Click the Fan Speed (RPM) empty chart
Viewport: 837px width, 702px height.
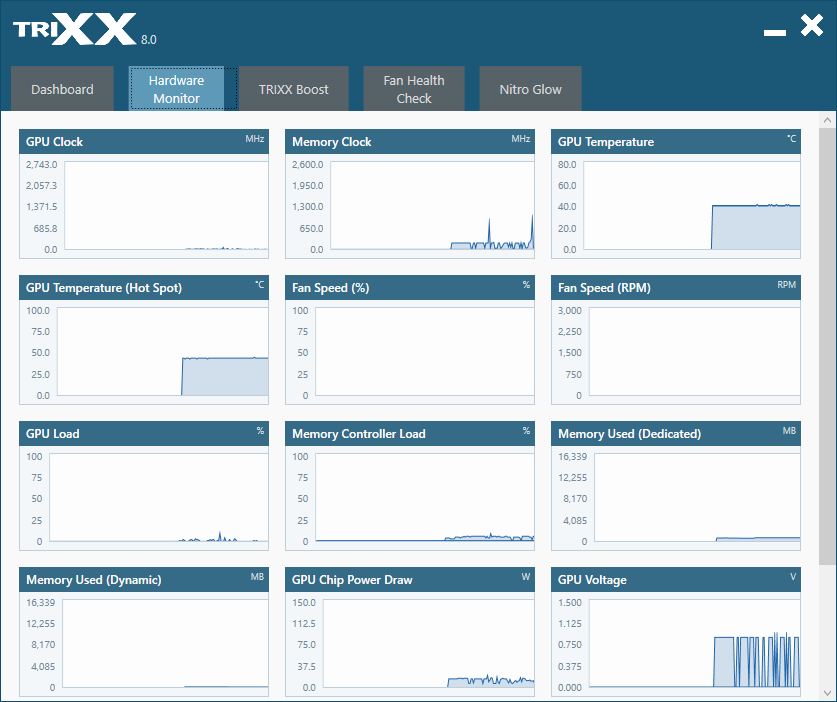(694, 352)
